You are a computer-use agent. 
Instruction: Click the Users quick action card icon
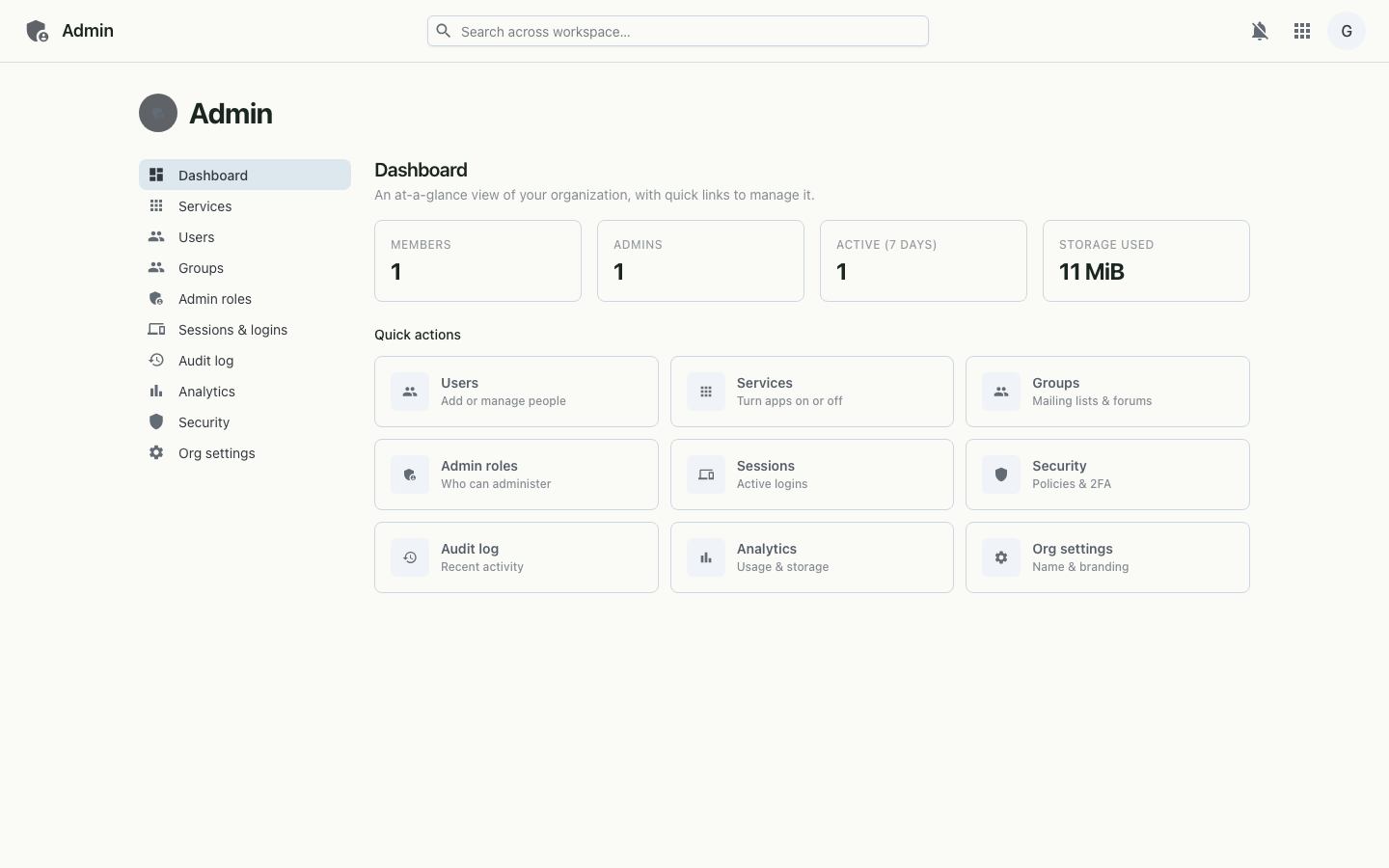click(x=410, y=392)
